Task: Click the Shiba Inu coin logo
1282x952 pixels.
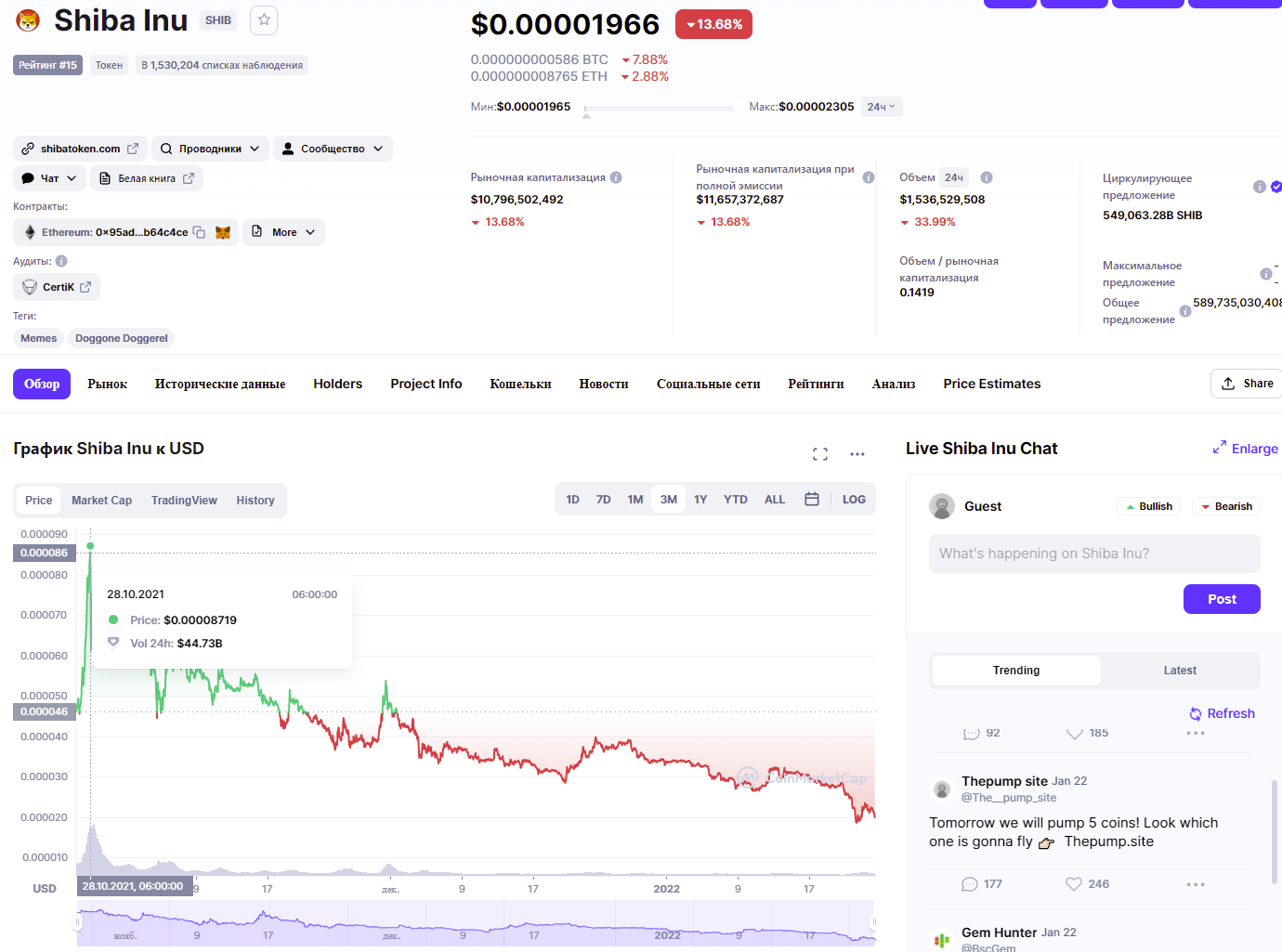Action: point(28,20)
